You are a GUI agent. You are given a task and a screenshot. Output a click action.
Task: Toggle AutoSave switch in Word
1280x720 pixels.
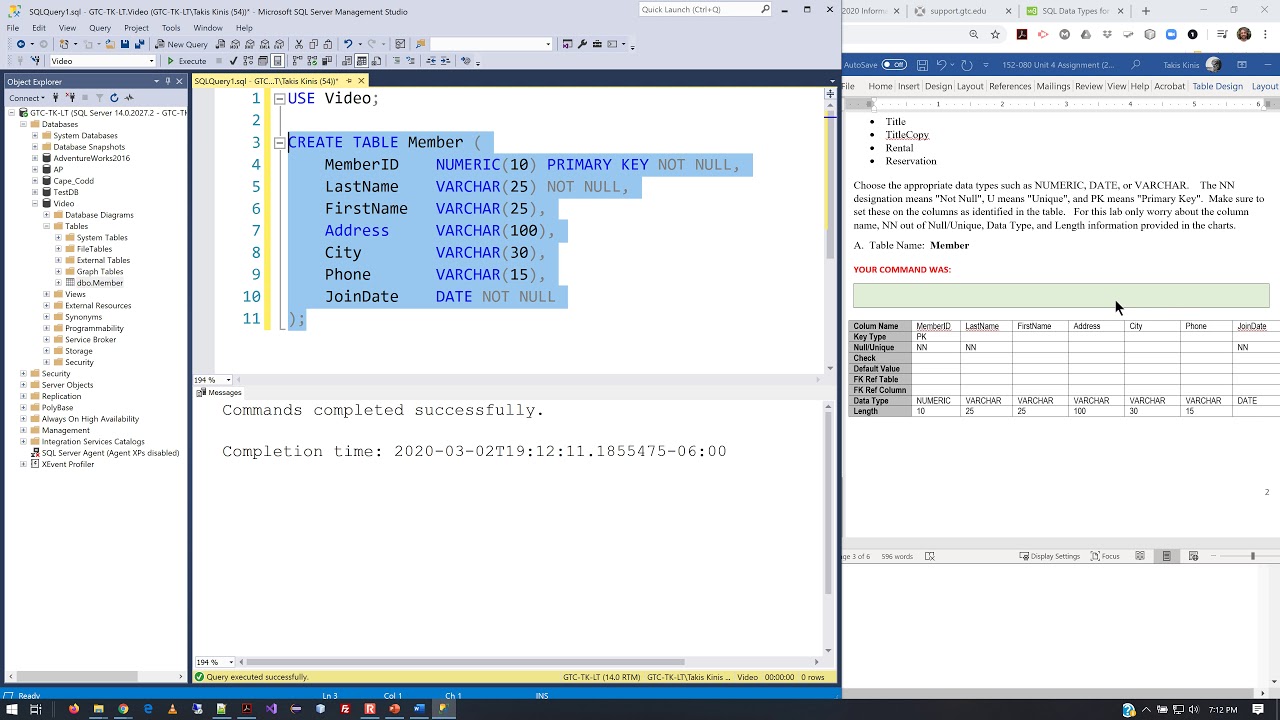click(894, 65)
